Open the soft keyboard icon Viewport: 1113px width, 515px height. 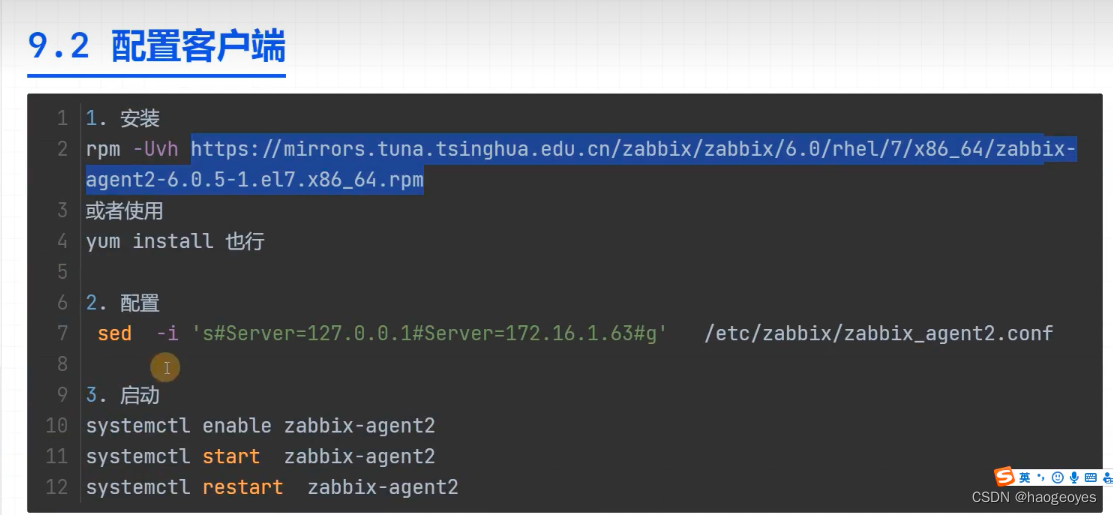pyautogui.click(x=1090, y=477)
